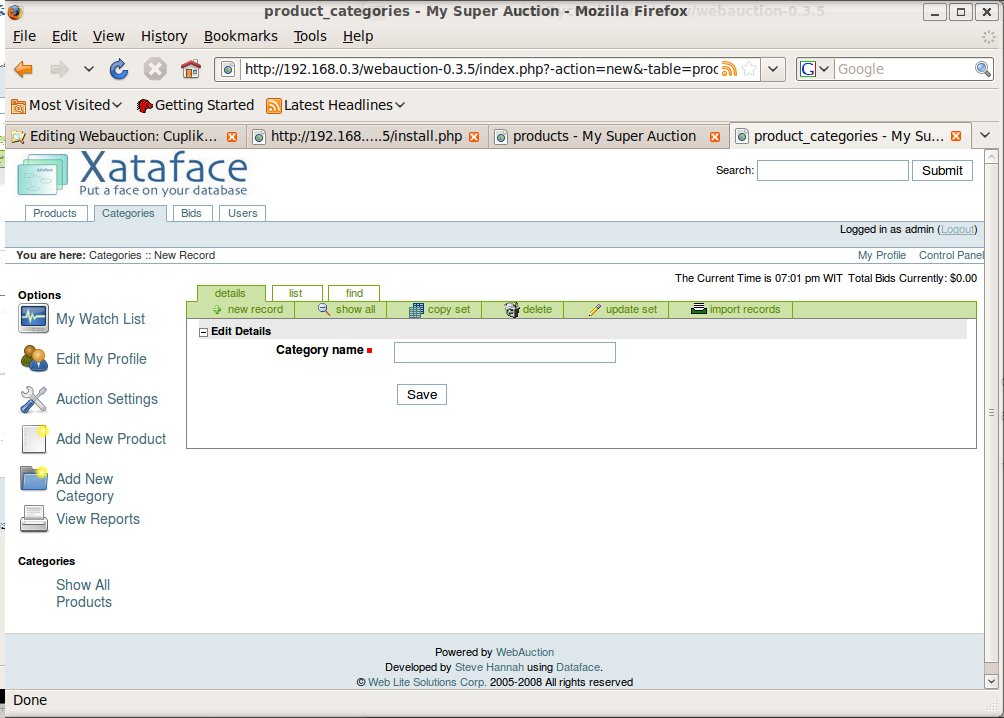Viewport: 1004px width, 718px height.
Task: Reload the page with the refresh icon
Action: [119, 69]
